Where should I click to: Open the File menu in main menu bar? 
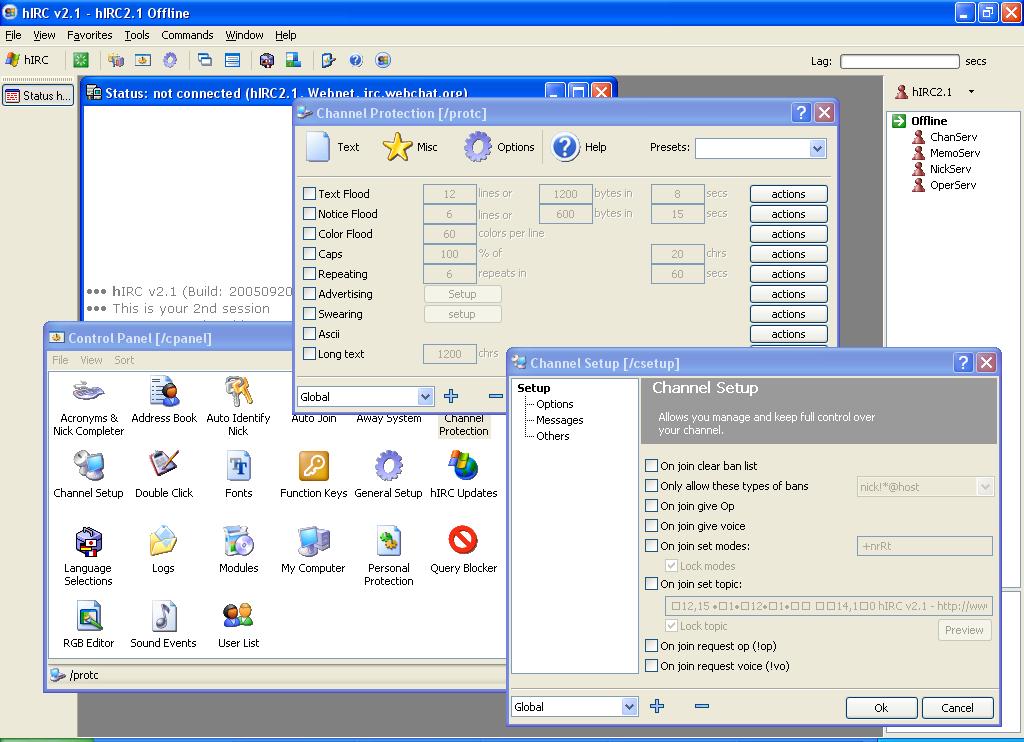13,35
